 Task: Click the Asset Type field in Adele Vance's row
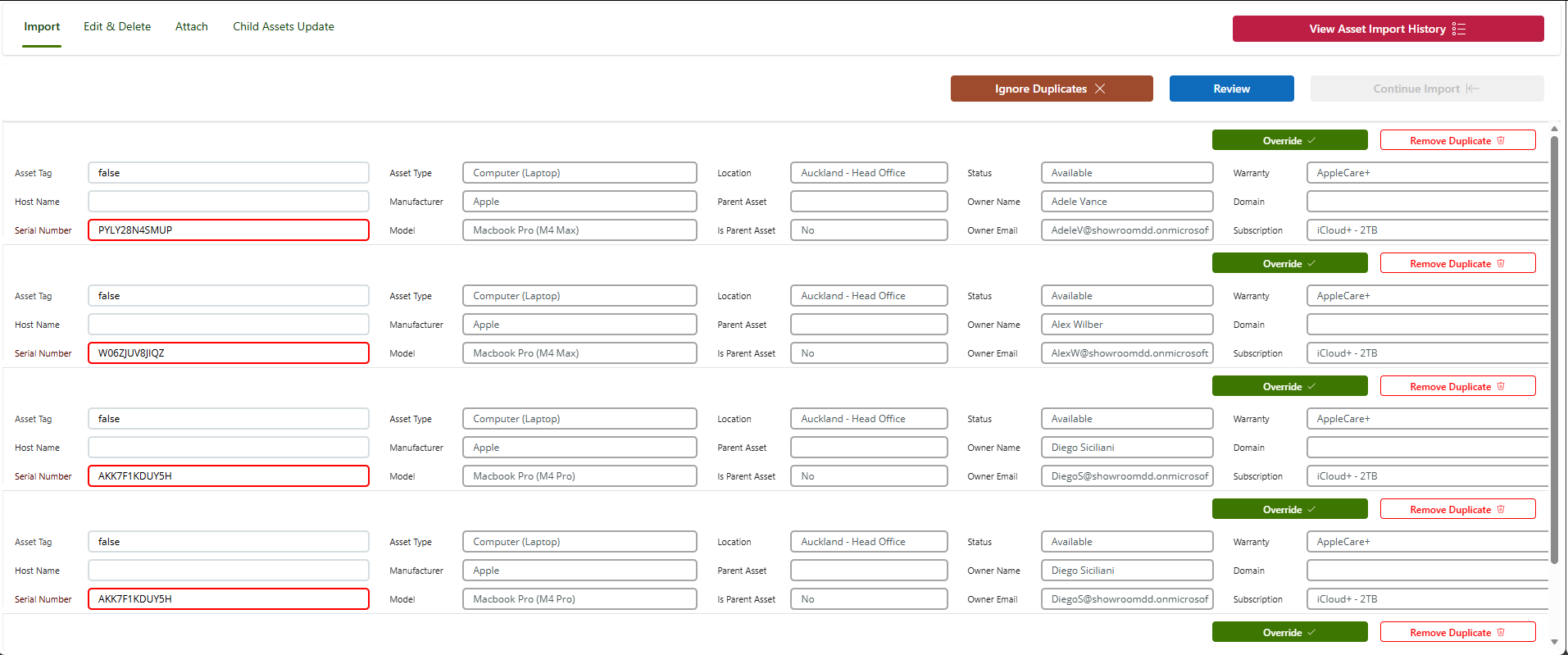coord(579,173)
